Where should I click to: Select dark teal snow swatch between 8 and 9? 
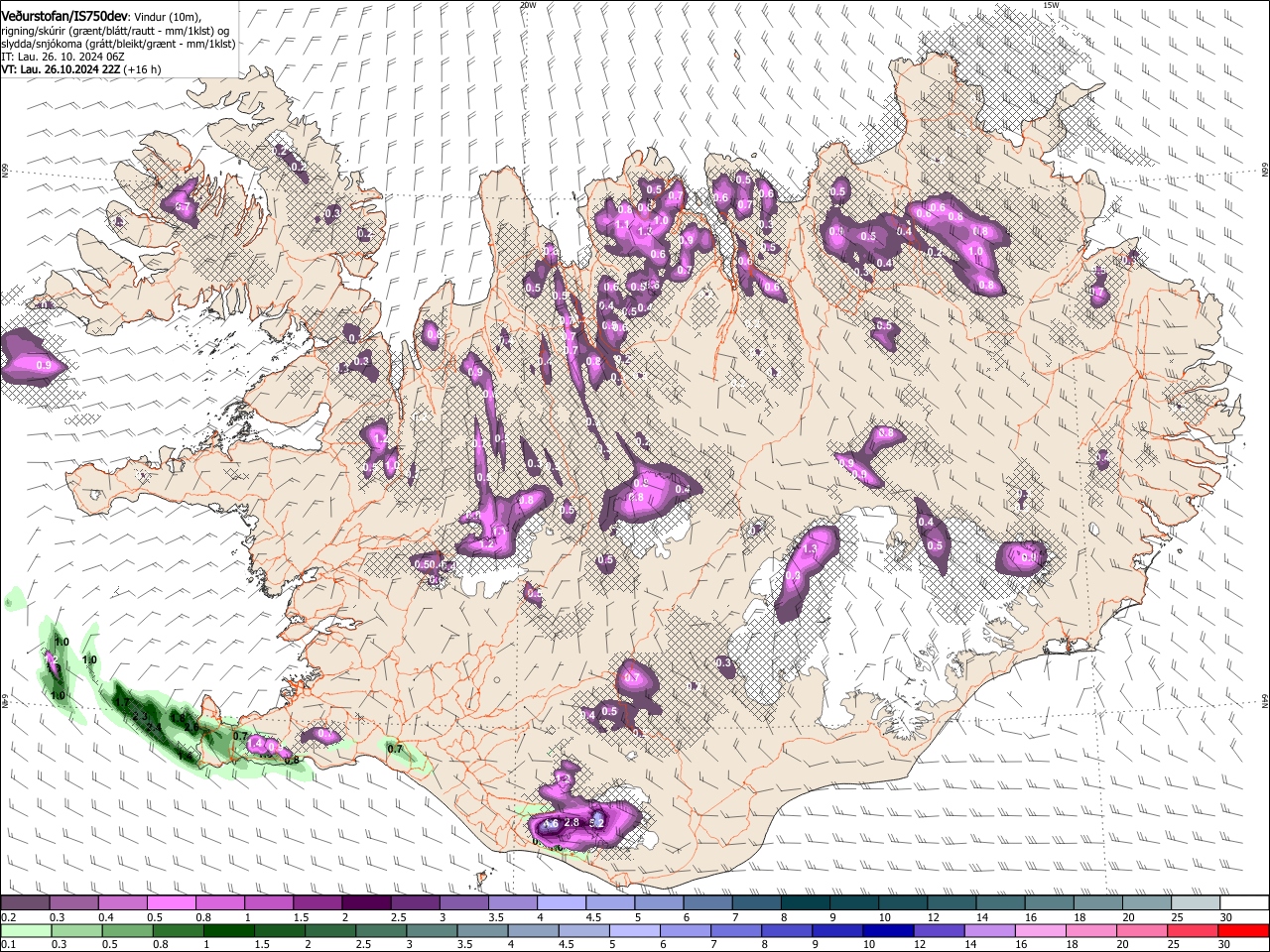click(x=806, y=903)
